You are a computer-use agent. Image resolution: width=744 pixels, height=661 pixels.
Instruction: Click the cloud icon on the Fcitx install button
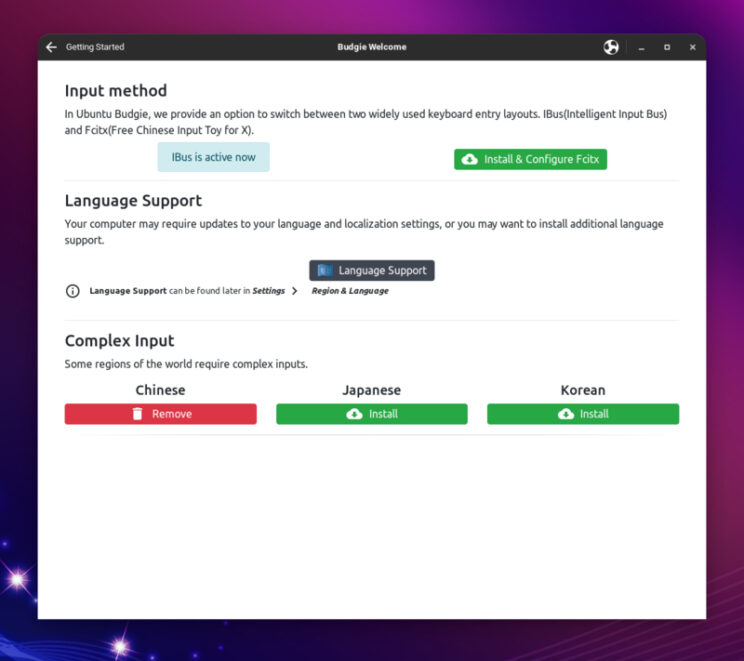coord(470,159)
